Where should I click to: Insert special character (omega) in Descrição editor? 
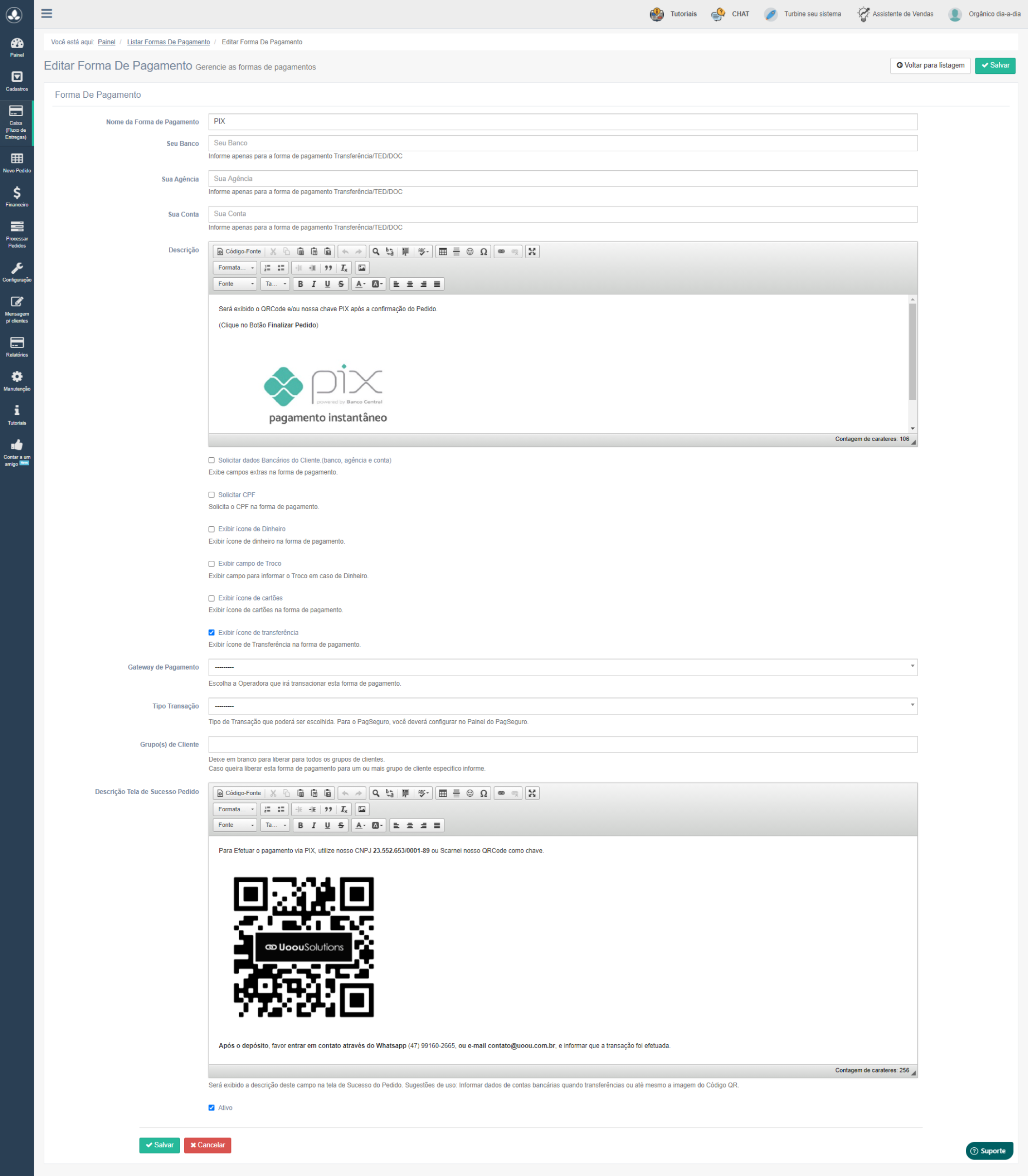tap(483, 252)
